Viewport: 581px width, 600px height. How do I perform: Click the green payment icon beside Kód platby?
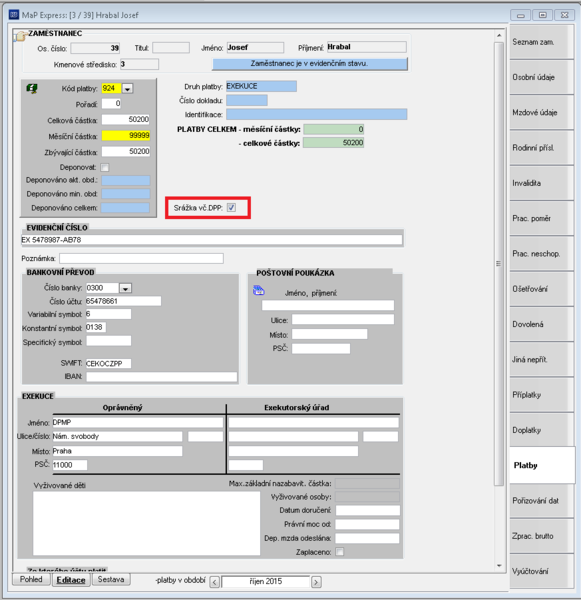(32, 89)
